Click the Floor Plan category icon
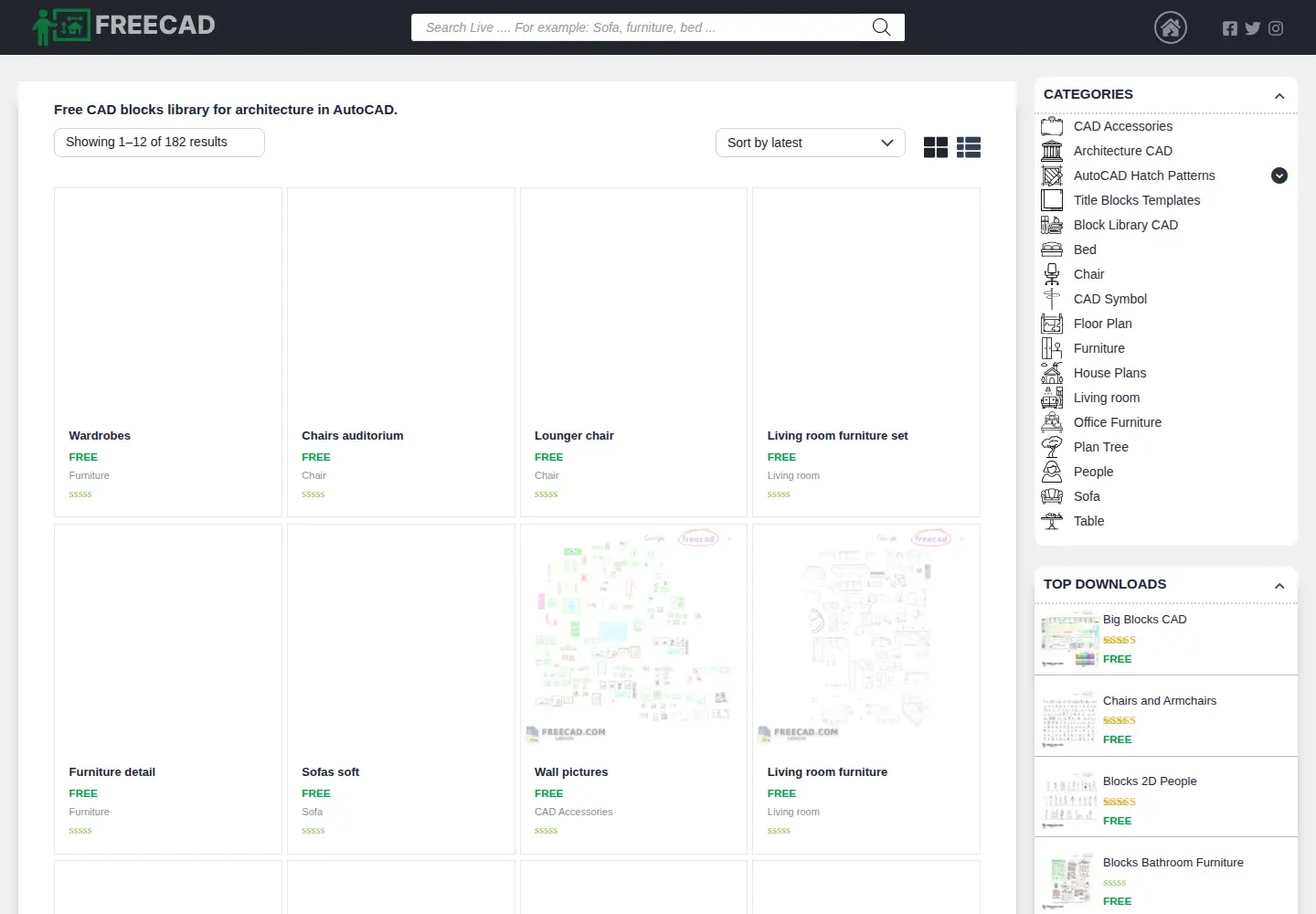The image size is (1316, 914). tap(1052, 324)
